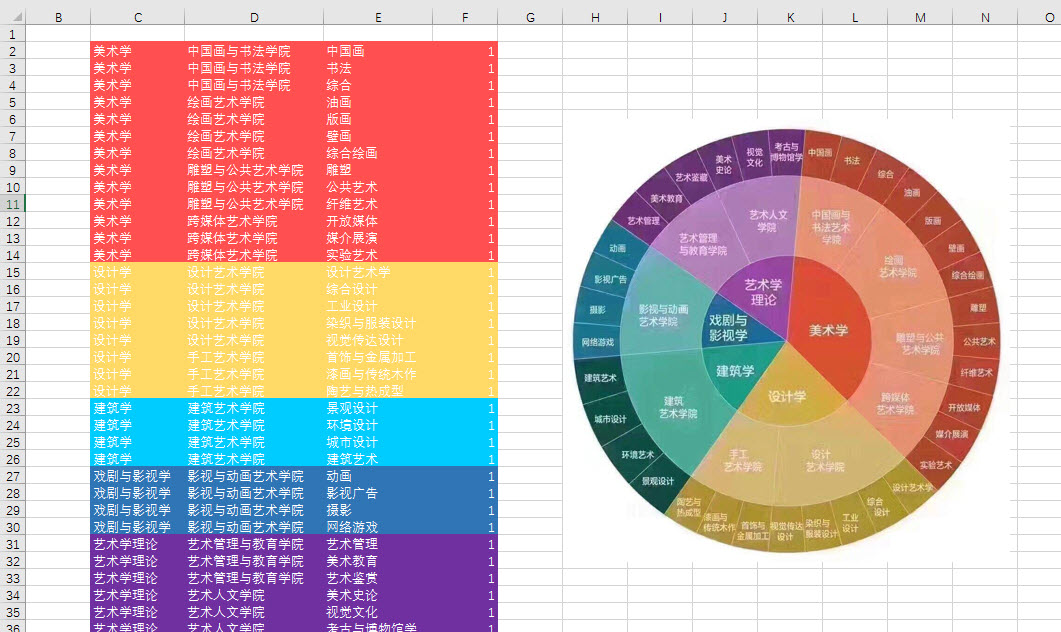Click the 视觉传达设计 cell
Viewport: 1061px width, 632px height.
pos(378,340)
